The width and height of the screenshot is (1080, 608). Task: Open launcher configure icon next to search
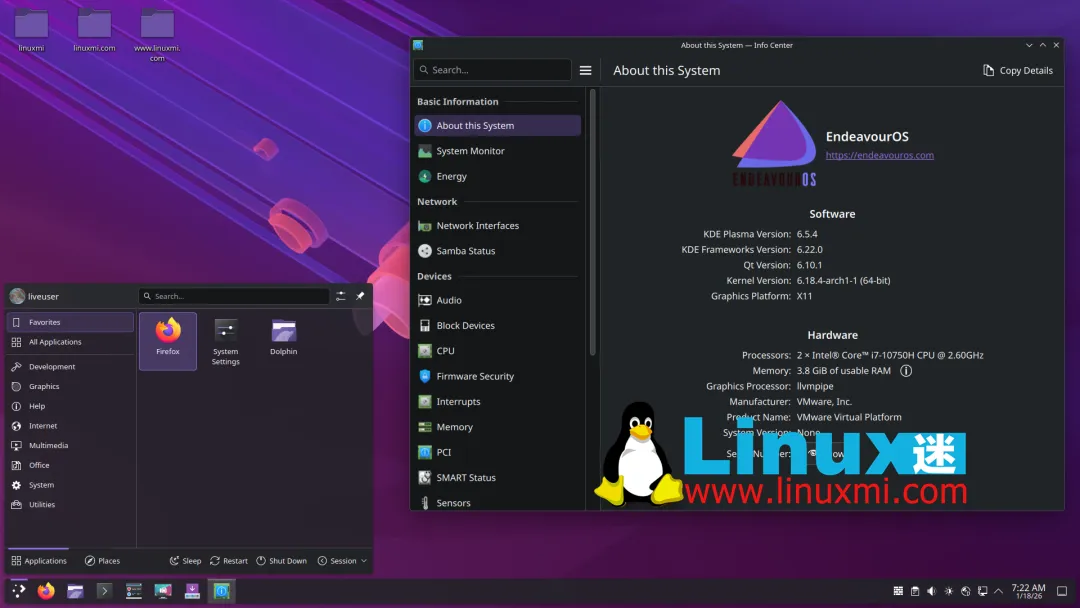[340, 296]
